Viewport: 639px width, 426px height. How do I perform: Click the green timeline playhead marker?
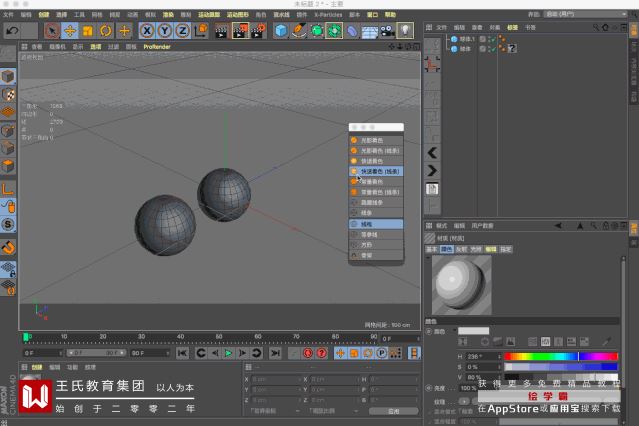[26, 337]
